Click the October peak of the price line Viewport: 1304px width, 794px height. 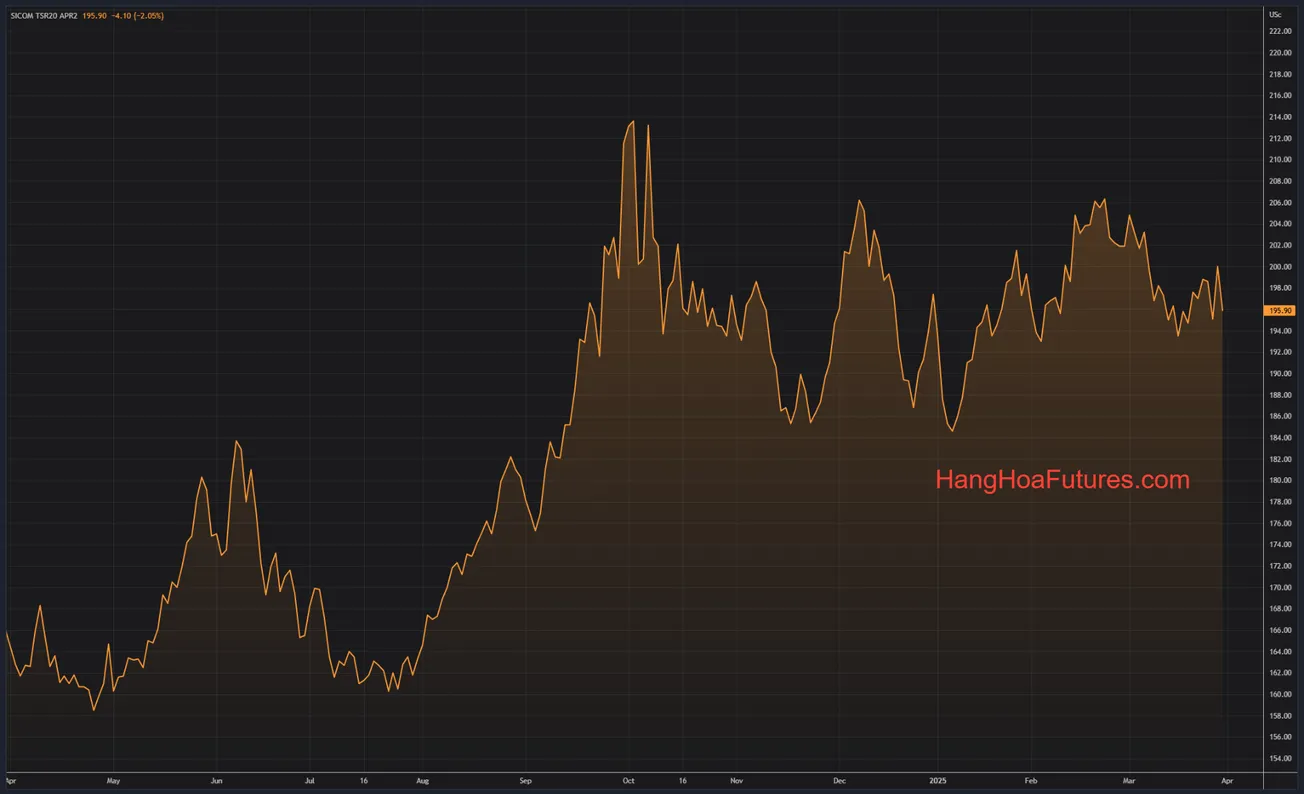[632, 119]
